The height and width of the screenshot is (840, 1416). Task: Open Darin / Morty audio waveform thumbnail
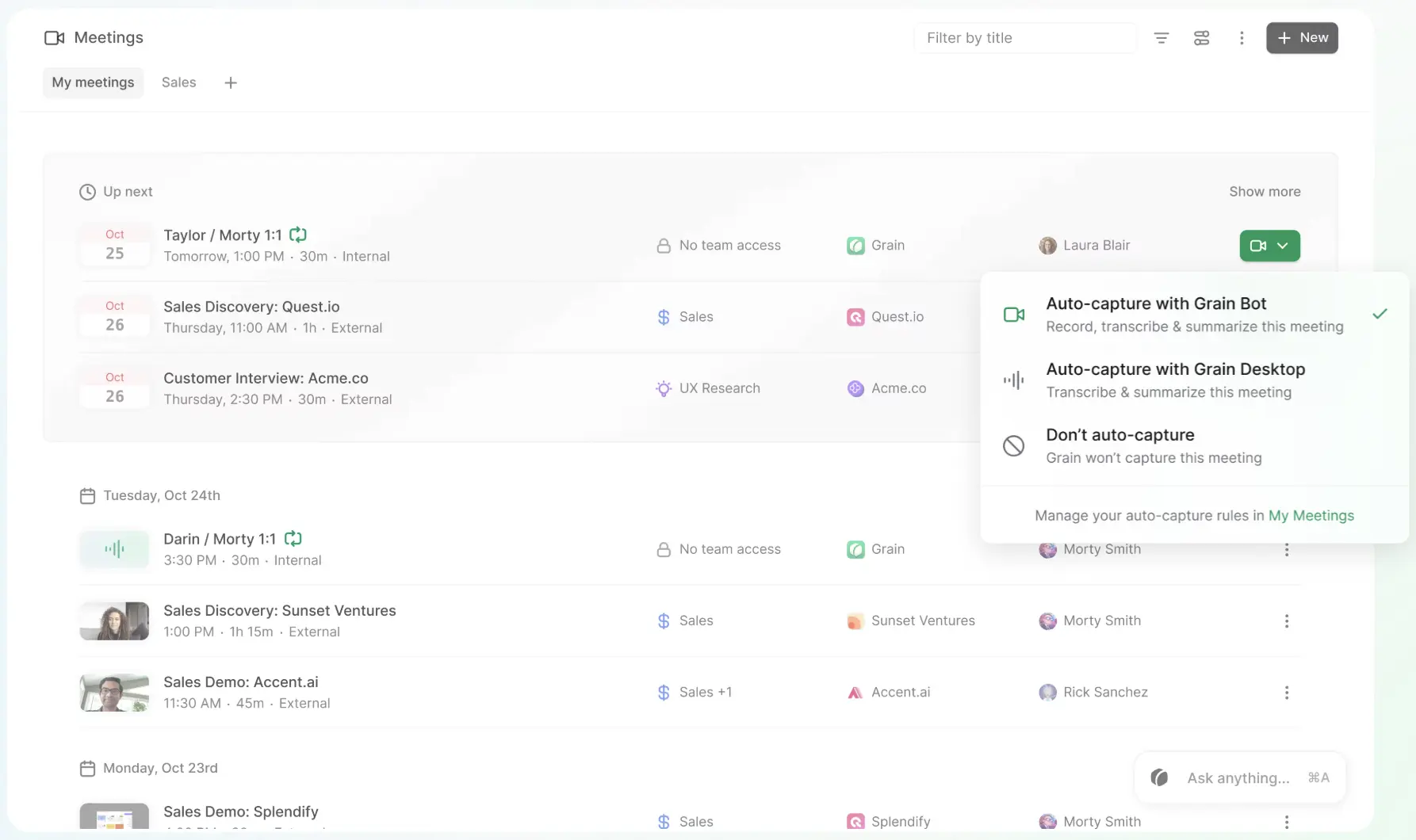pyautogui.click(x=114, y=549)
